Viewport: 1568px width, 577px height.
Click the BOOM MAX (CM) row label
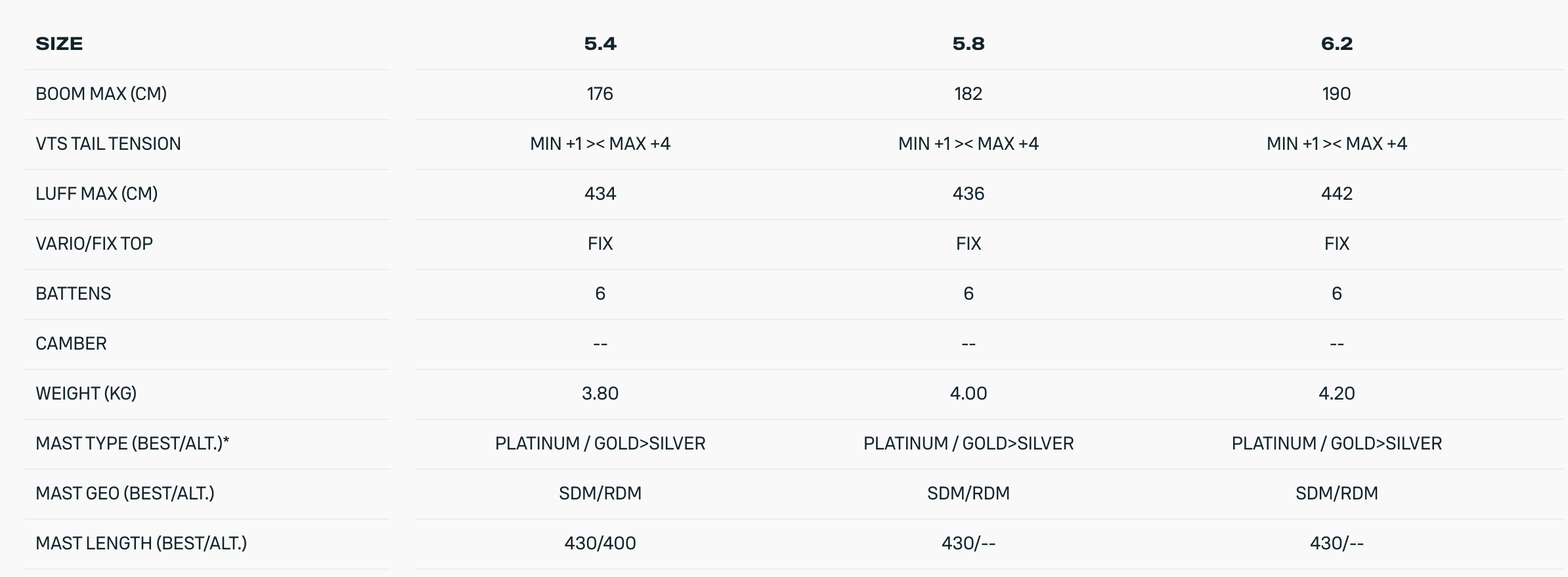pyautogui.click(x=101, y=94)
